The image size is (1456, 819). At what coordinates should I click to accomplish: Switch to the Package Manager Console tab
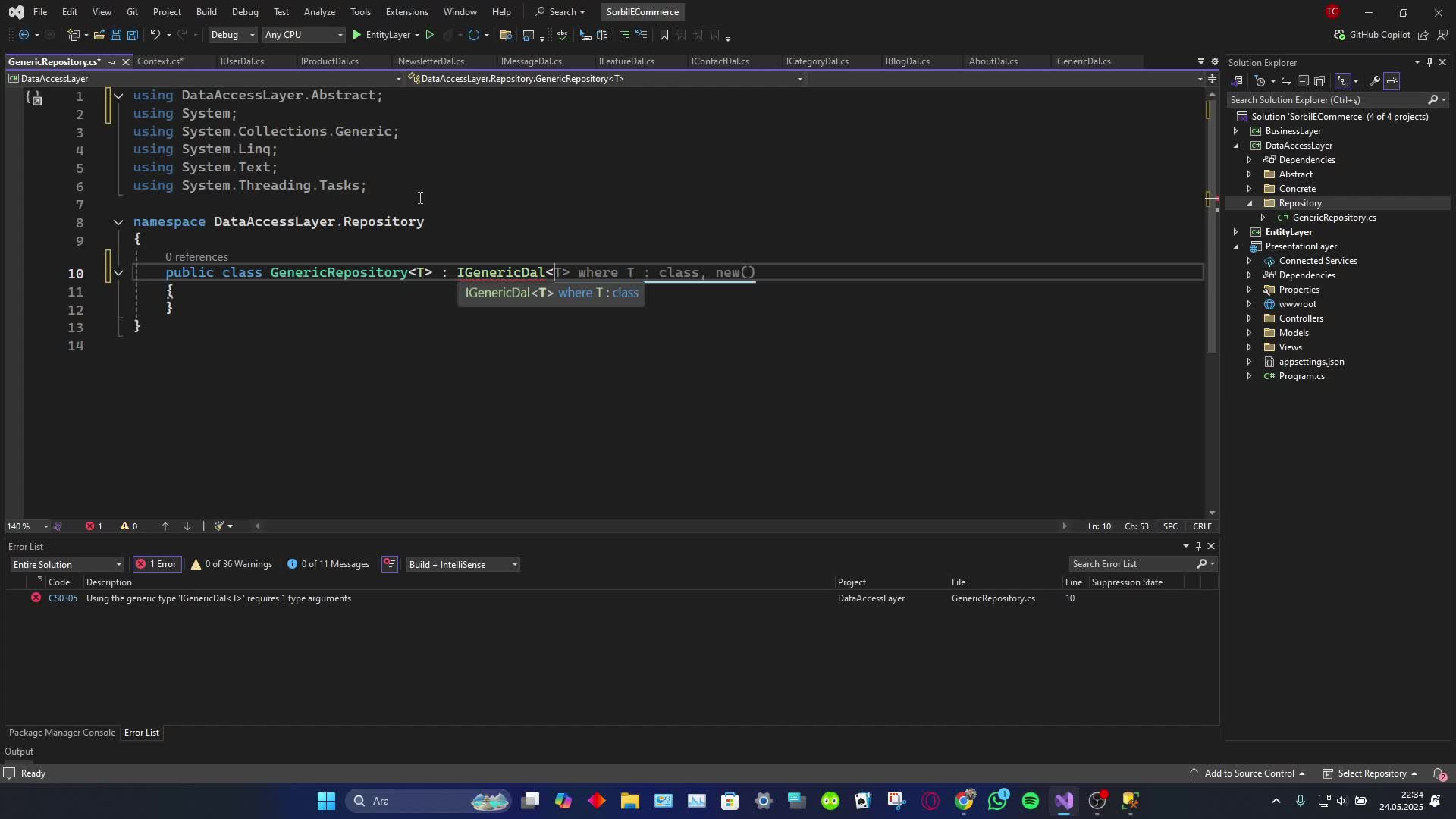tap(62, 733)
